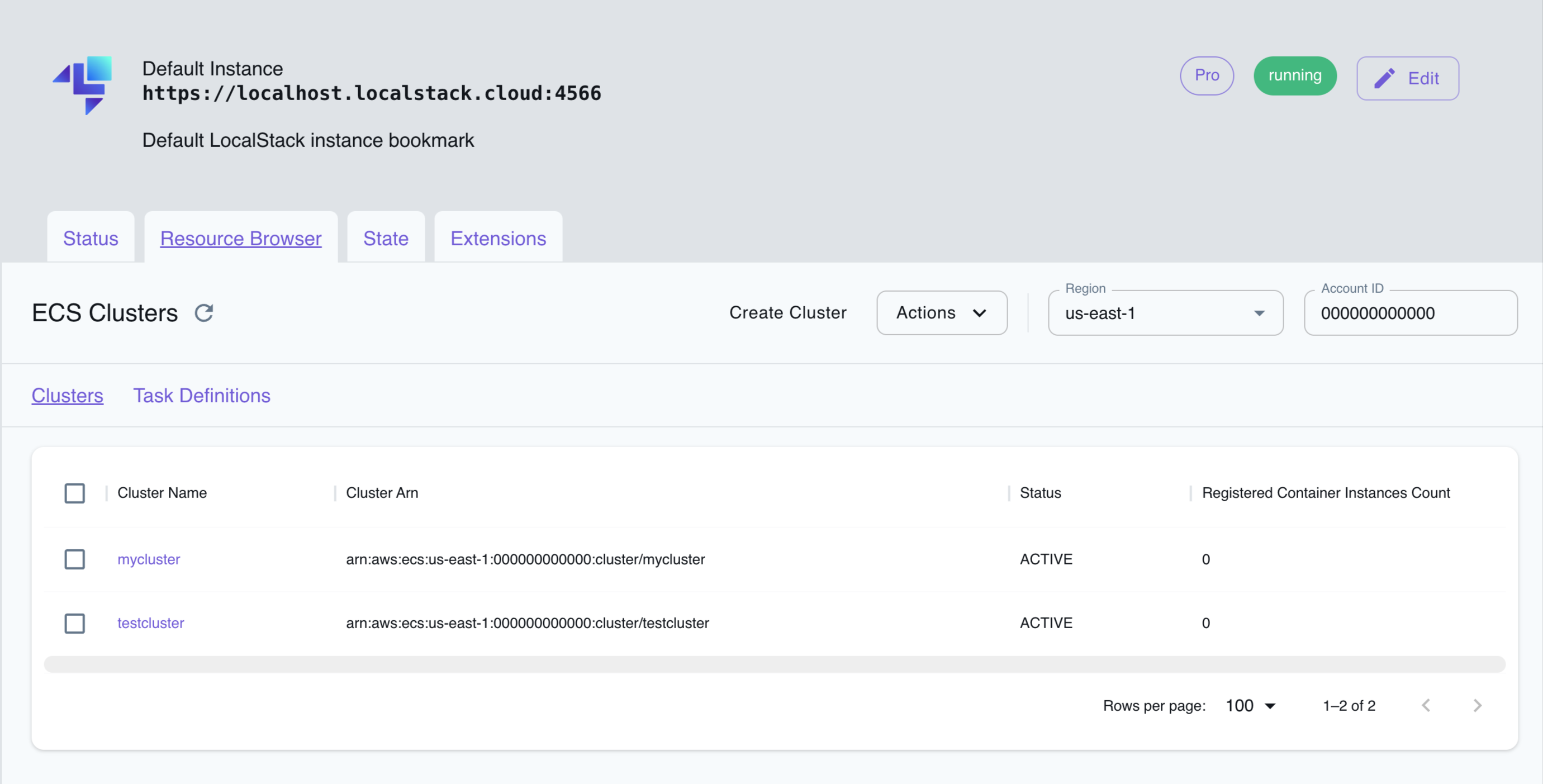
Task: Open the Task Definitions tab
Action: pos(202,395)
